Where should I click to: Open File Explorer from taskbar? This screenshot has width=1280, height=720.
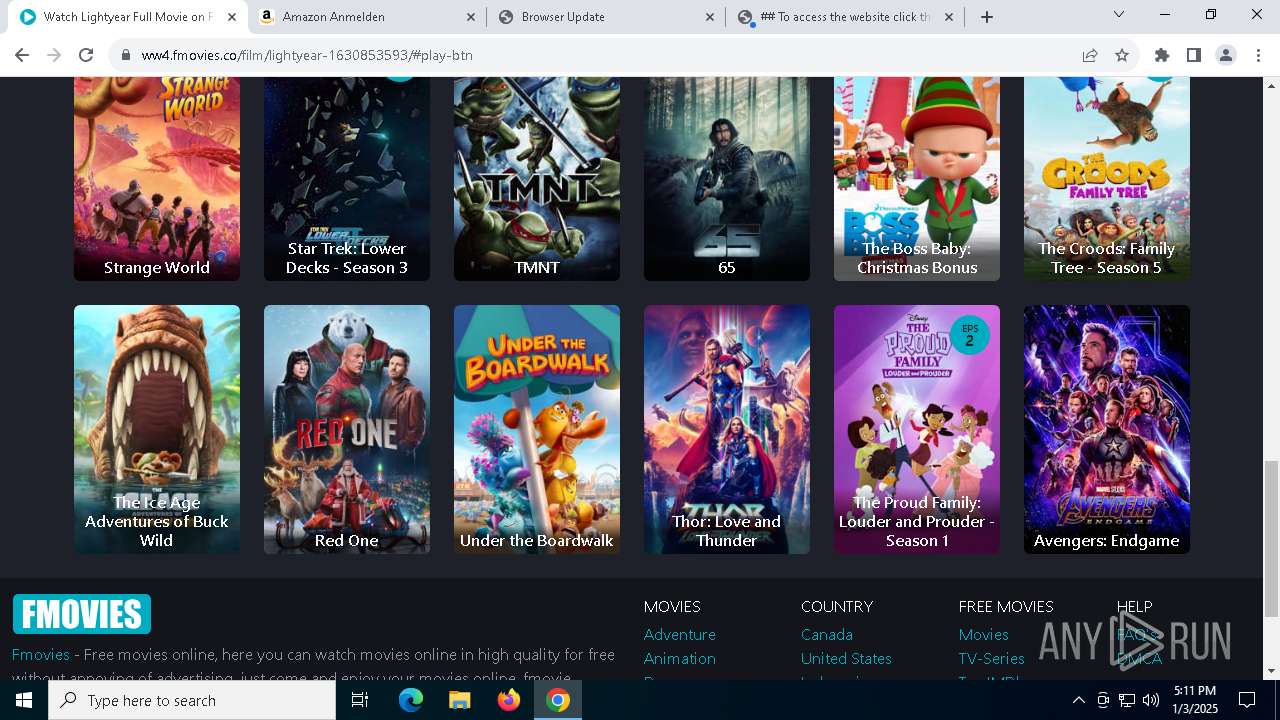460,700
